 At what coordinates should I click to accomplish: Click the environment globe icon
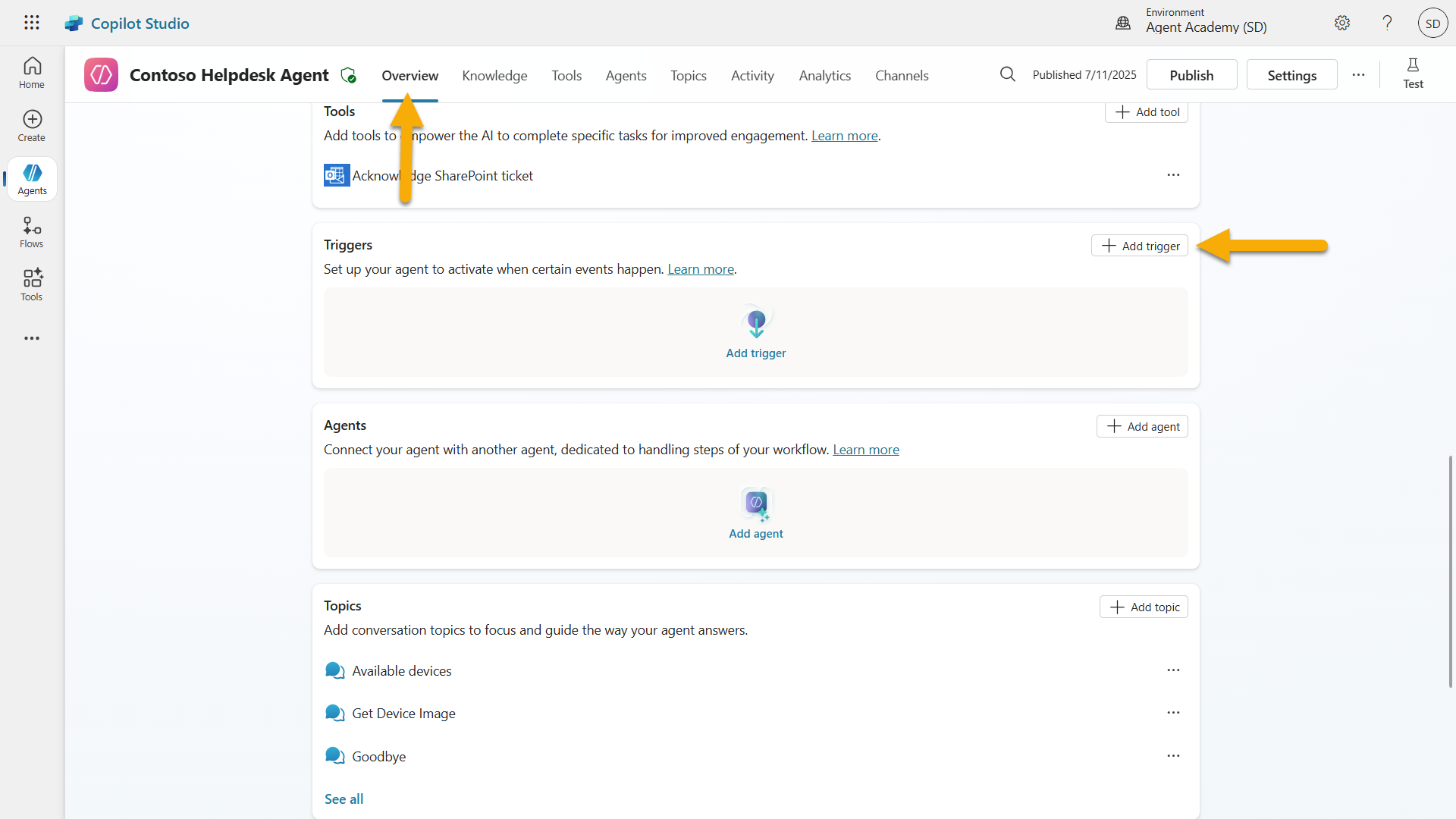click(x=1123, y=23)
